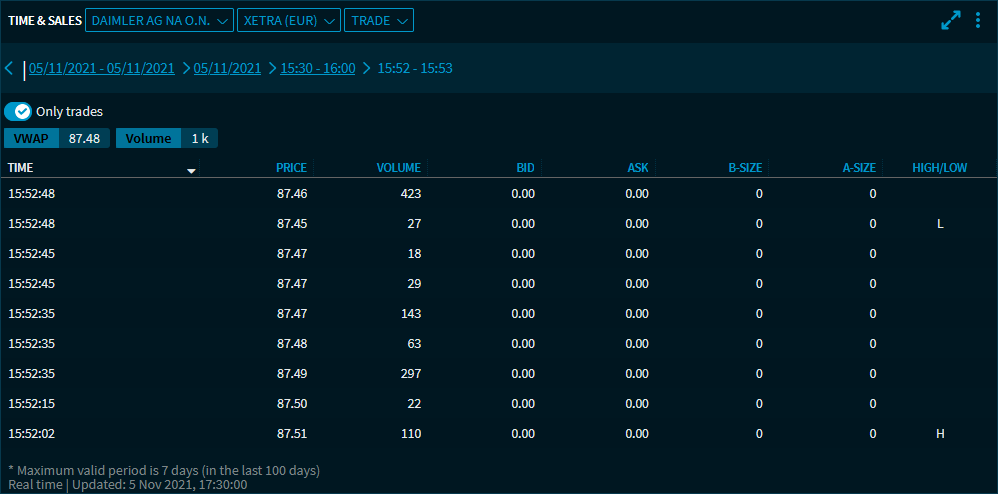The width and height of the screenshot is (998, 494).
Task: Click the back chevron before the date range
Action: point(9,69)
